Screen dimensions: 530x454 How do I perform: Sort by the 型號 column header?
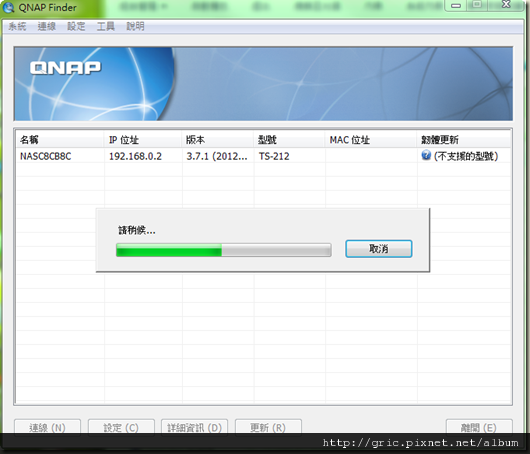(x=289, y=140)
